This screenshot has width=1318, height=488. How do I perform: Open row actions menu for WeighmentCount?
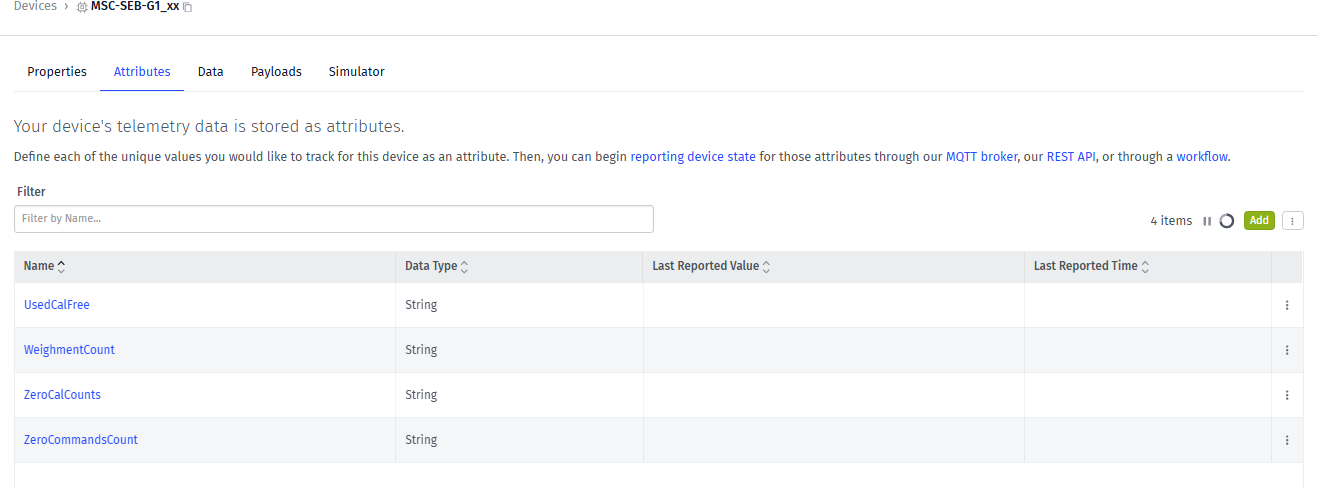click(1286, 350)
